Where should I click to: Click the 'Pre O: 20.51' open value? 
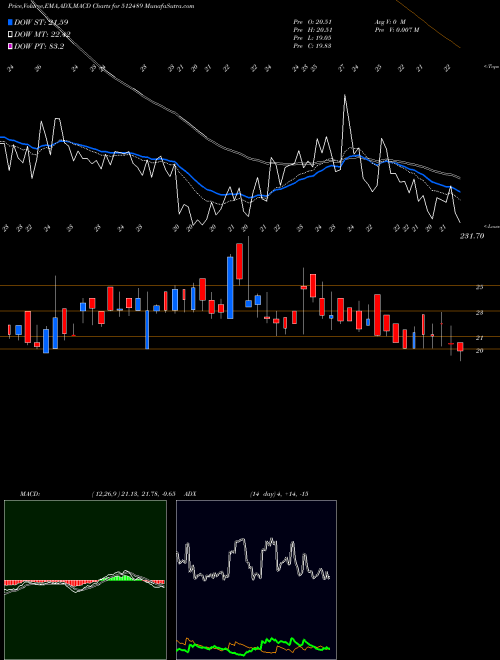coord(312,21)
